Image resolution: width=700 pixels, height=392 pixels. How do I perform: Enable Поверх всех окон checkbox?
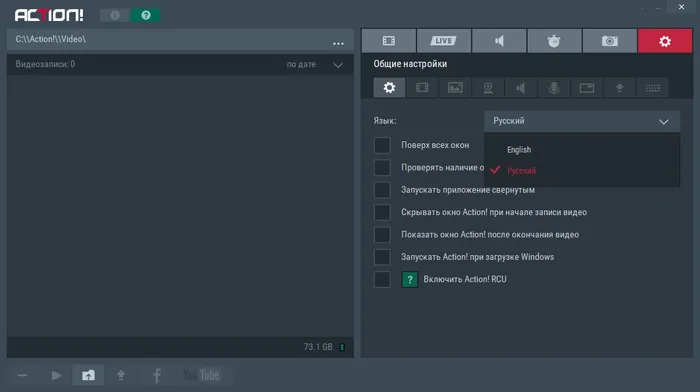pyautogui.click(x=382, y=145)
